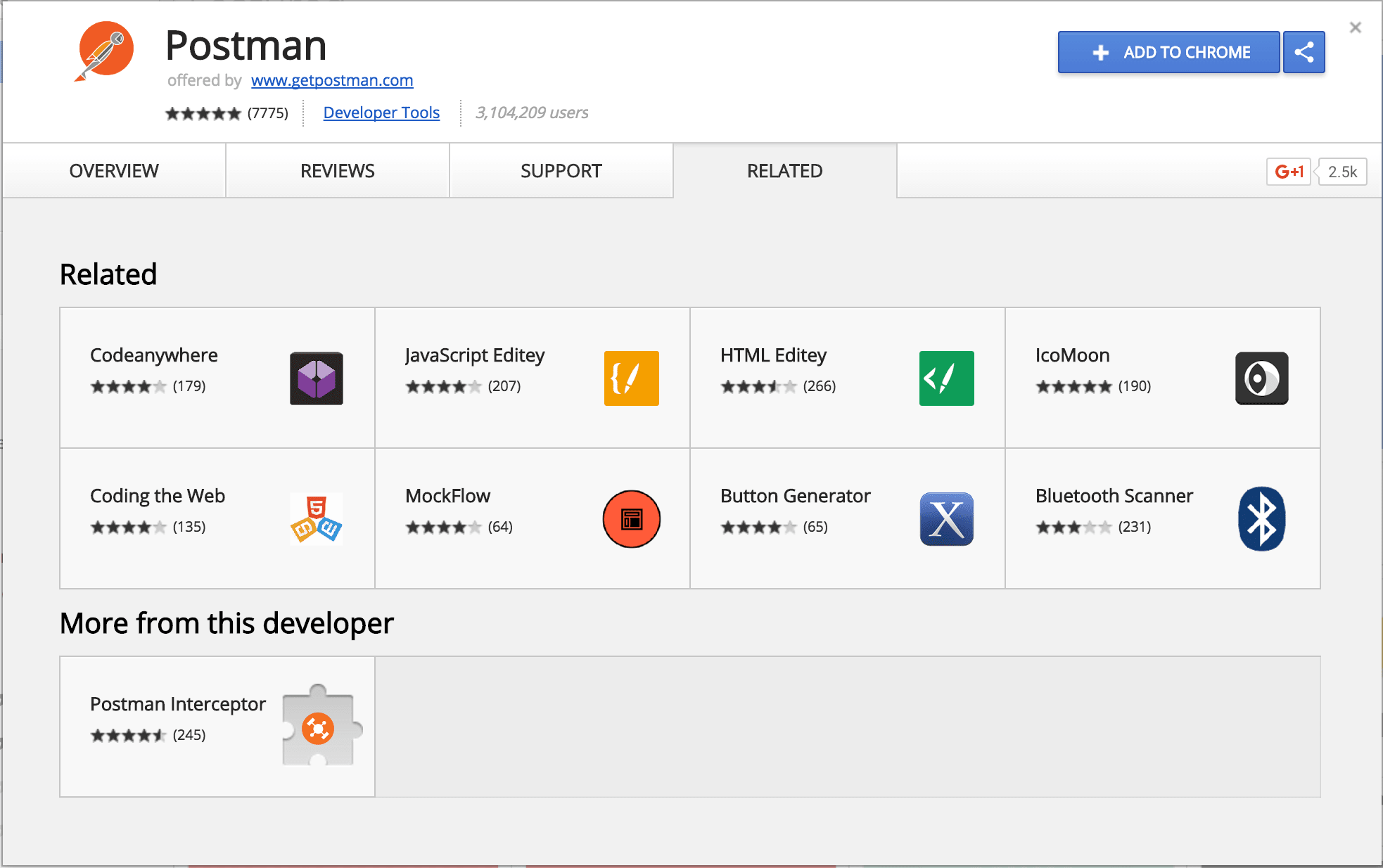Click Add to Chrome button
This screenshot has height=868, width=1383.
coord(1168,52)
